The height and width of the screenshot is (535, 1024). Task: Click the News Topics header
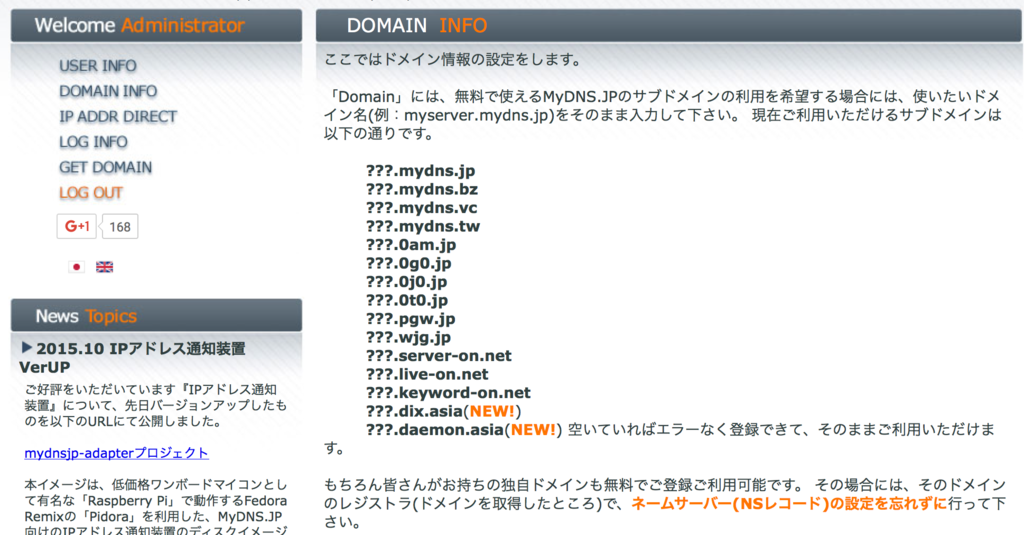(156, 316)
